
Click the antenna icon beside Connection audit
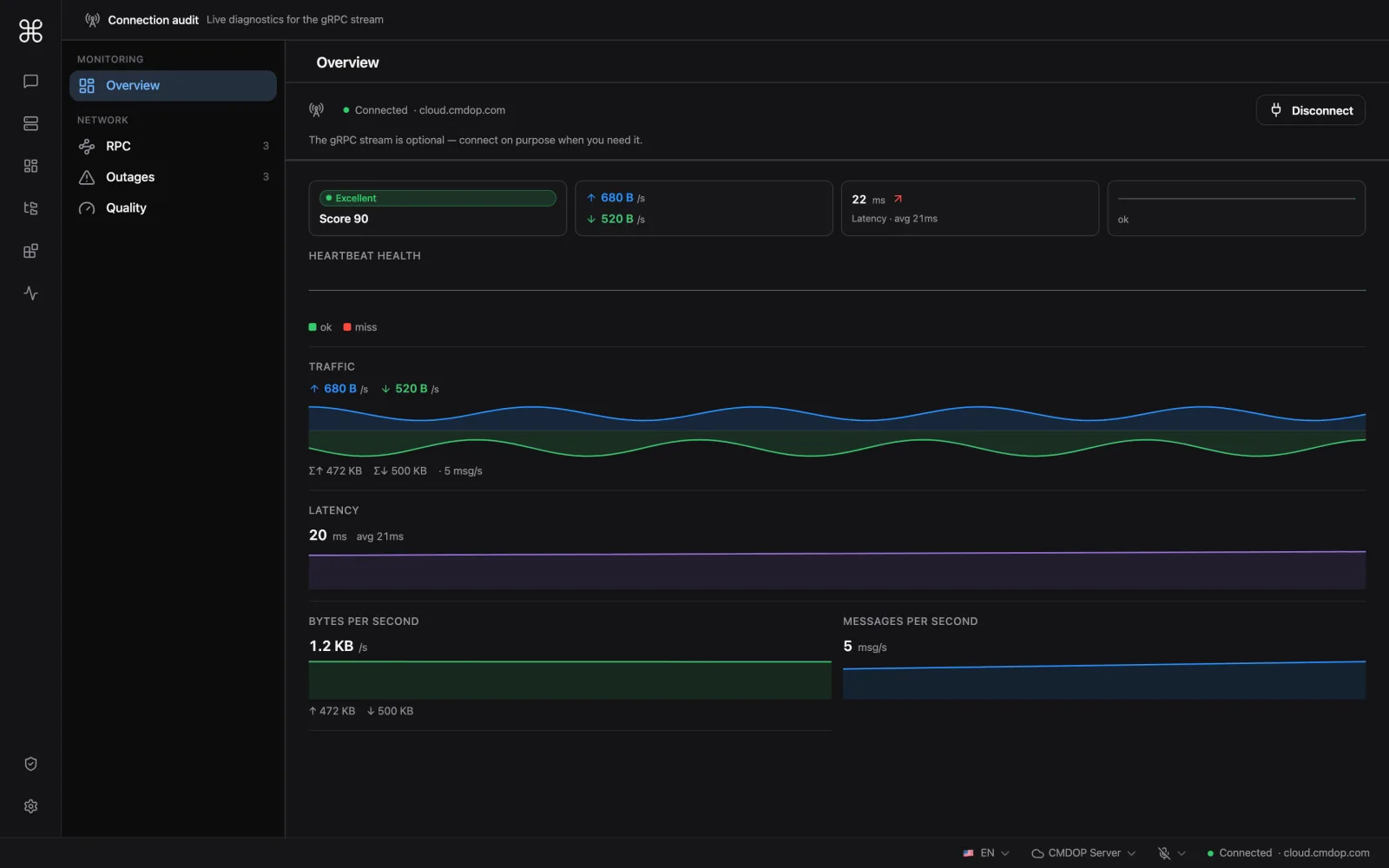[92, 20]
